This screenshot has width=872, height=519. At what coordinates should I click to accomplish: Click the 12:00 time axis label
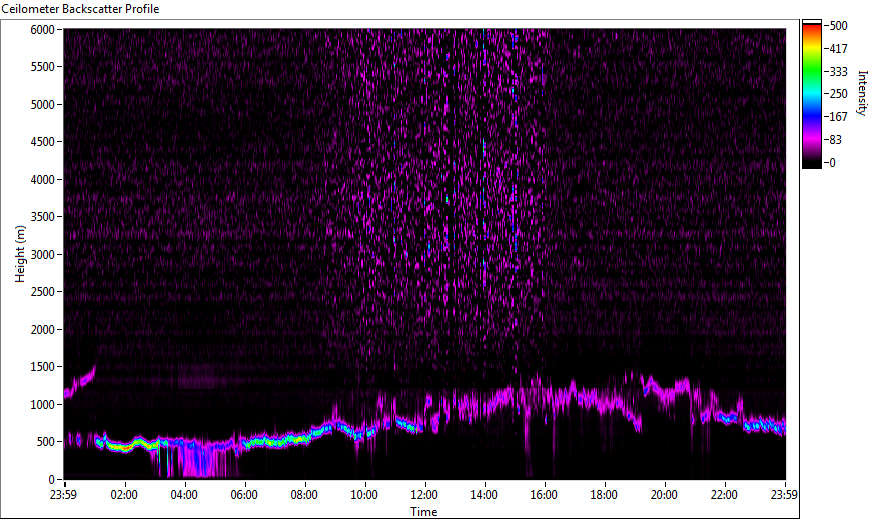(x=424, y=495)
